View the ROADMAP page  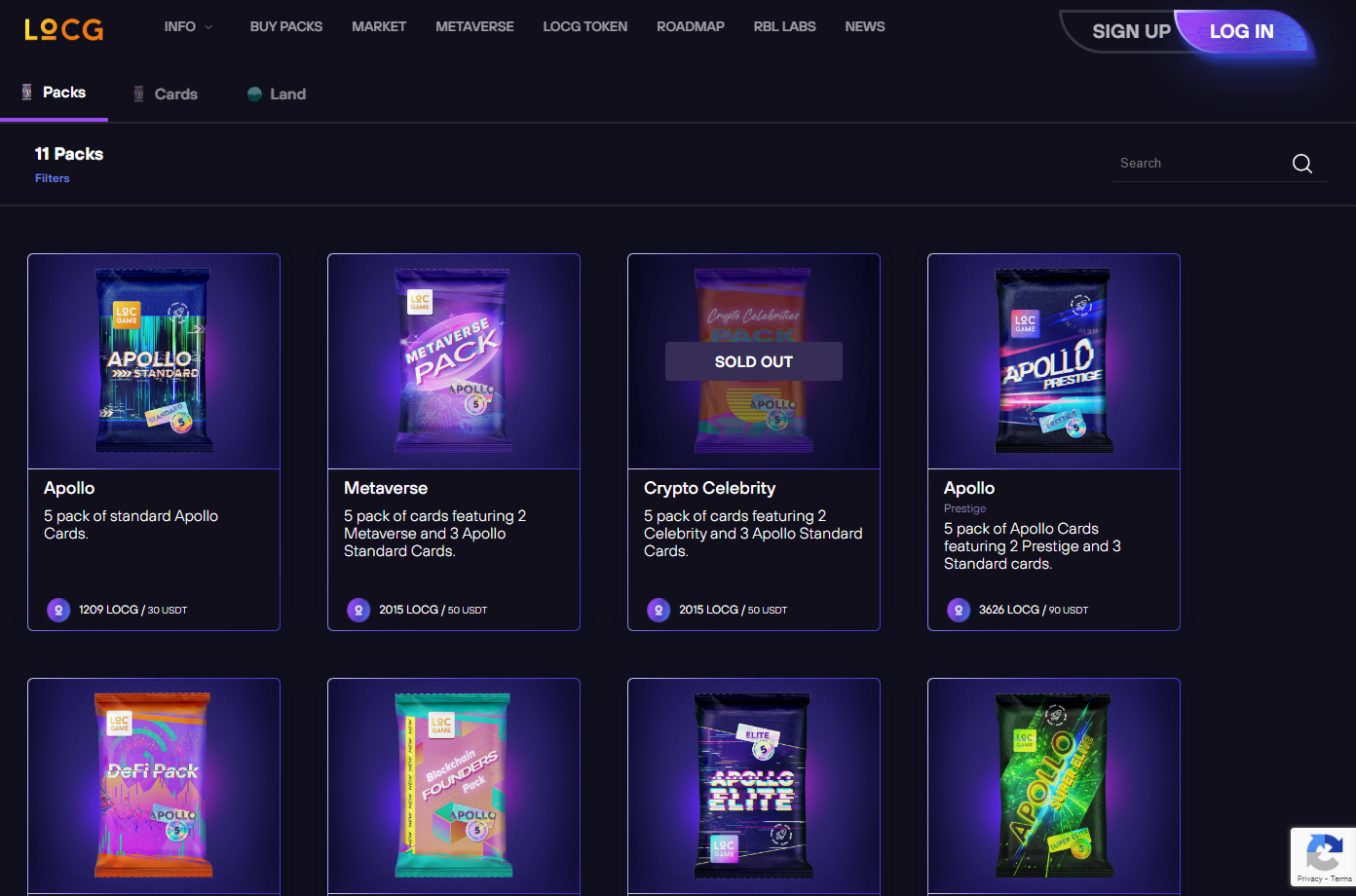pos(690,26)
